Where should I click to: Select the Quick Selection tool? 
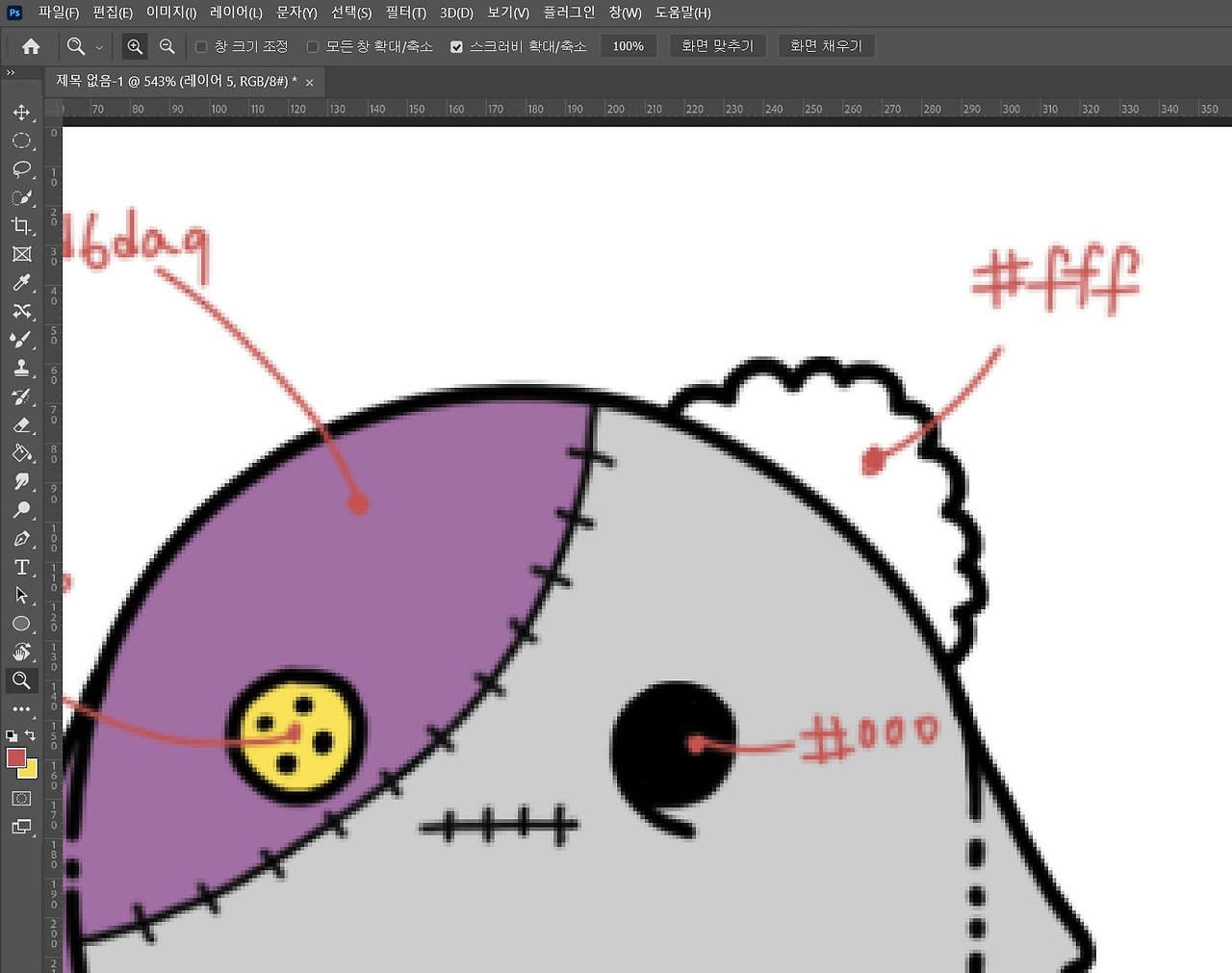[21, 197]
